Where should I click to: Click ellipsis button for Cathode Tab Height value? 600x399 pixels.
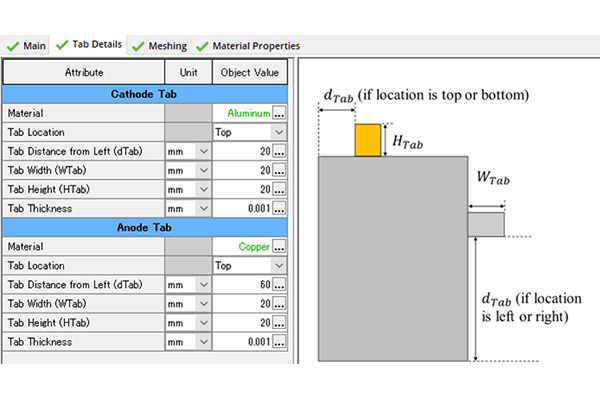point(279,189)
